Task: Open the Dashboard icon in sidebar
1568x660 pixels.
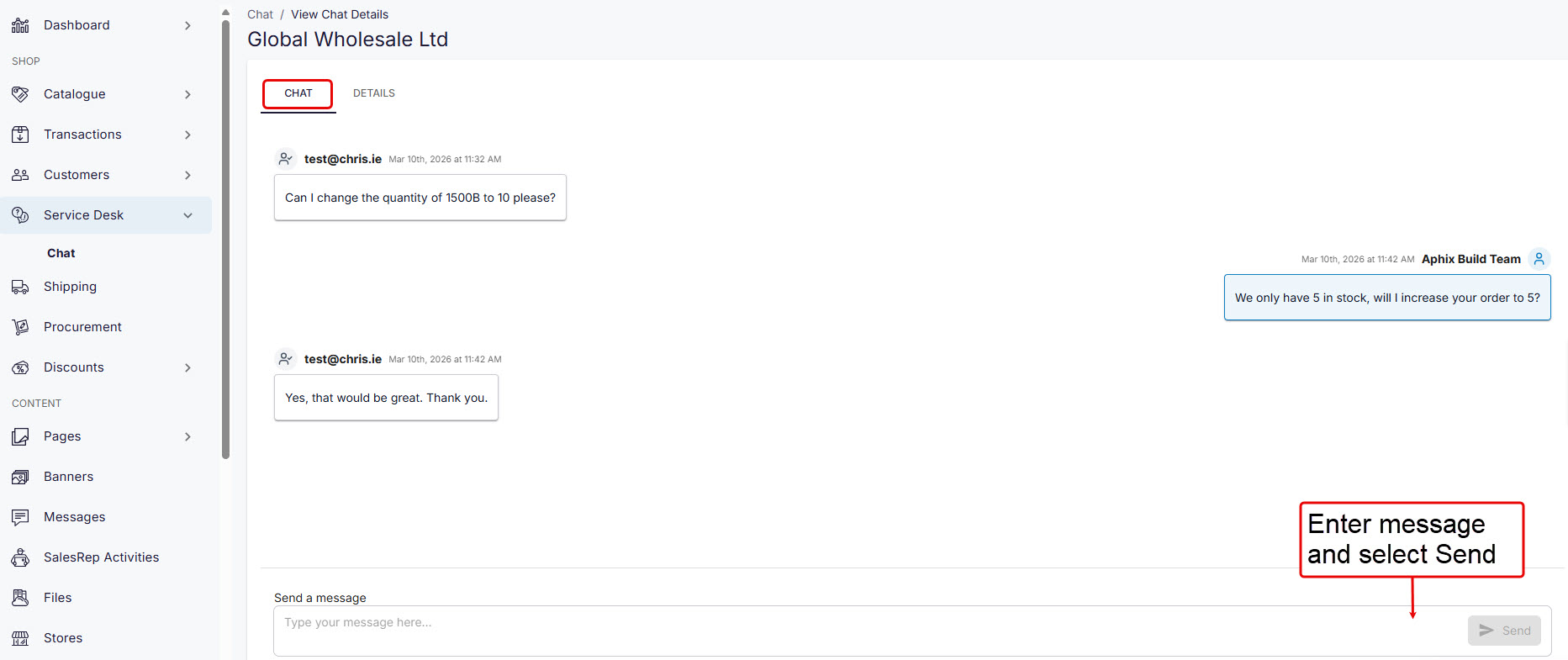Action: pyautogui.click(x=20, y=24)
